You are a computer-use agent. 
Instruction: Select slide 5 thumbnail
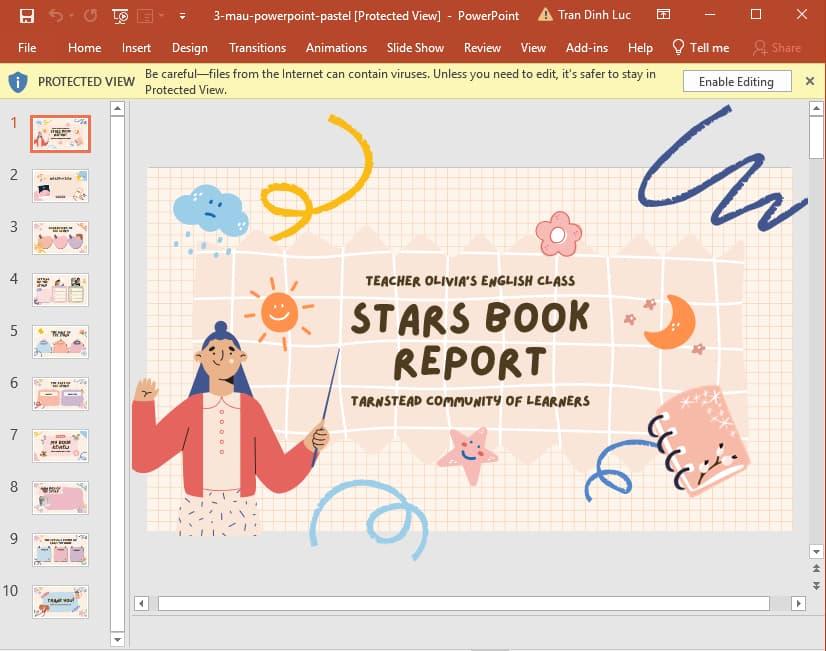[x=60, y=342]
